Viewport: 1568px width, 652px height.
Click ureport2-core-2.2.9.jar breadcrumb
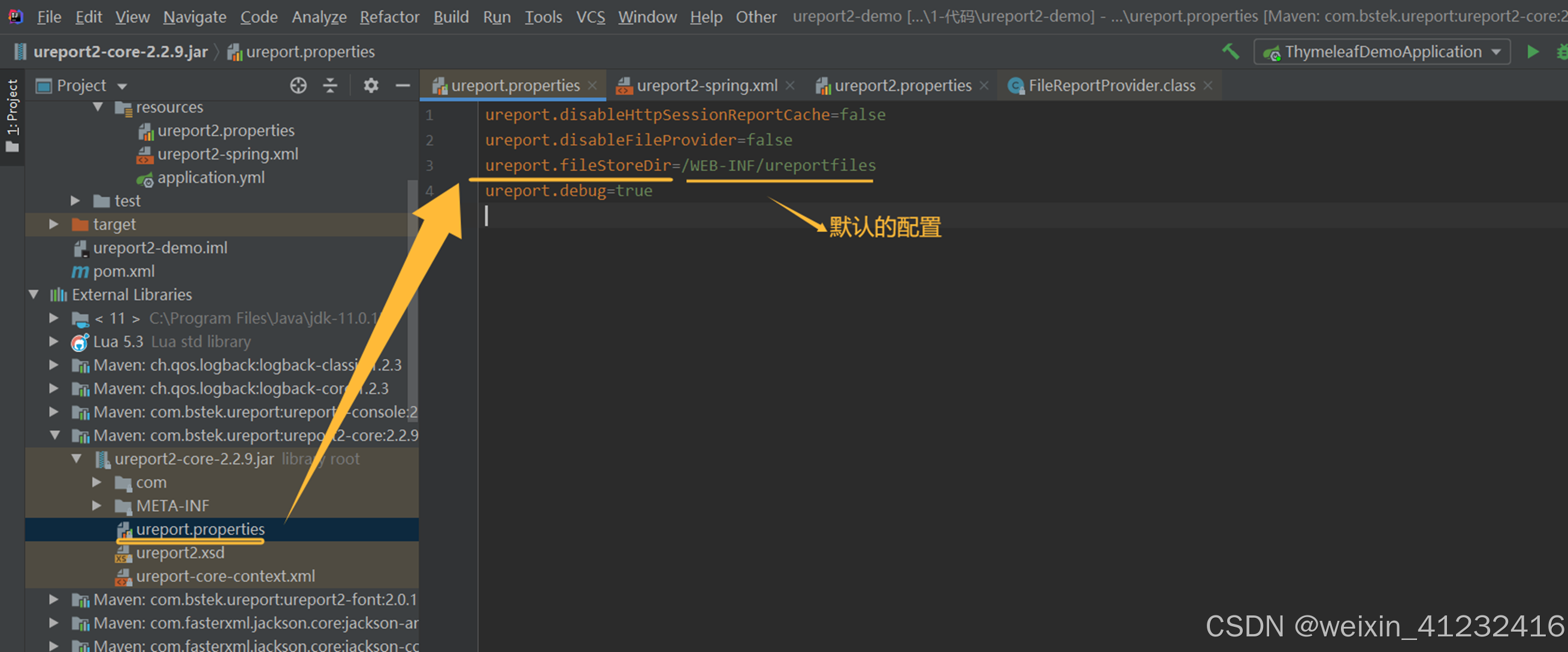click(x=120, y=52)
